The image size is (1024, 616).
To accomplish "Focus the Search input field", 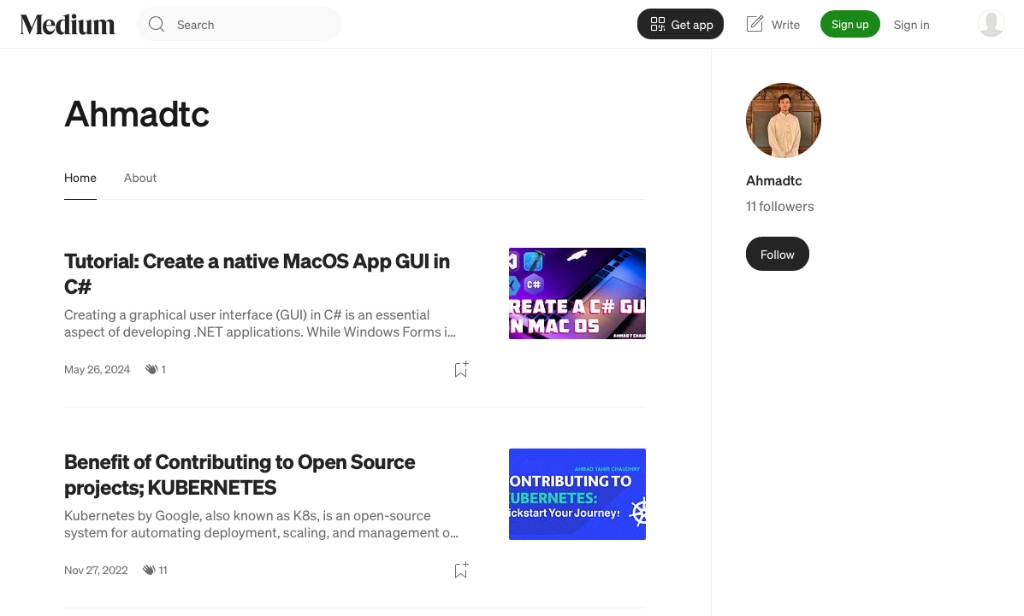I will (x=250, y=24).
